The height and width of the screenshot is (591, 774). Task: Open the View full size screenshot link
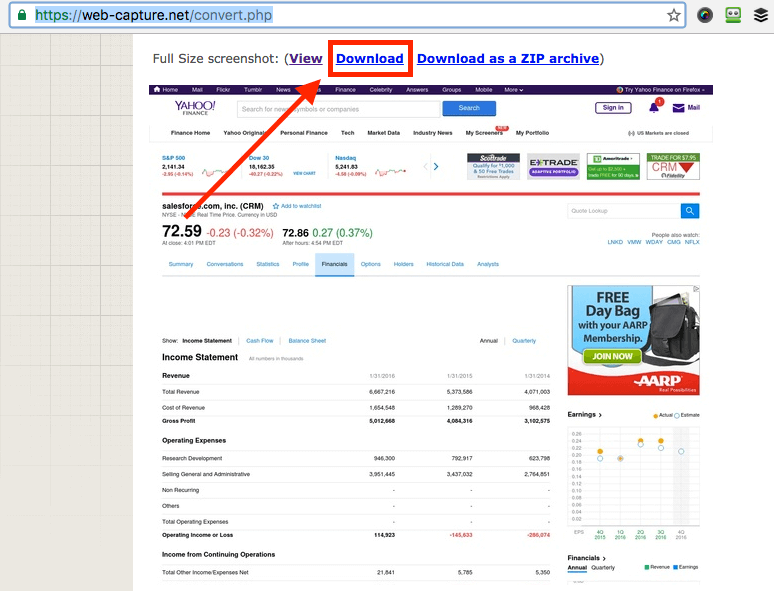tap(306, 58)
